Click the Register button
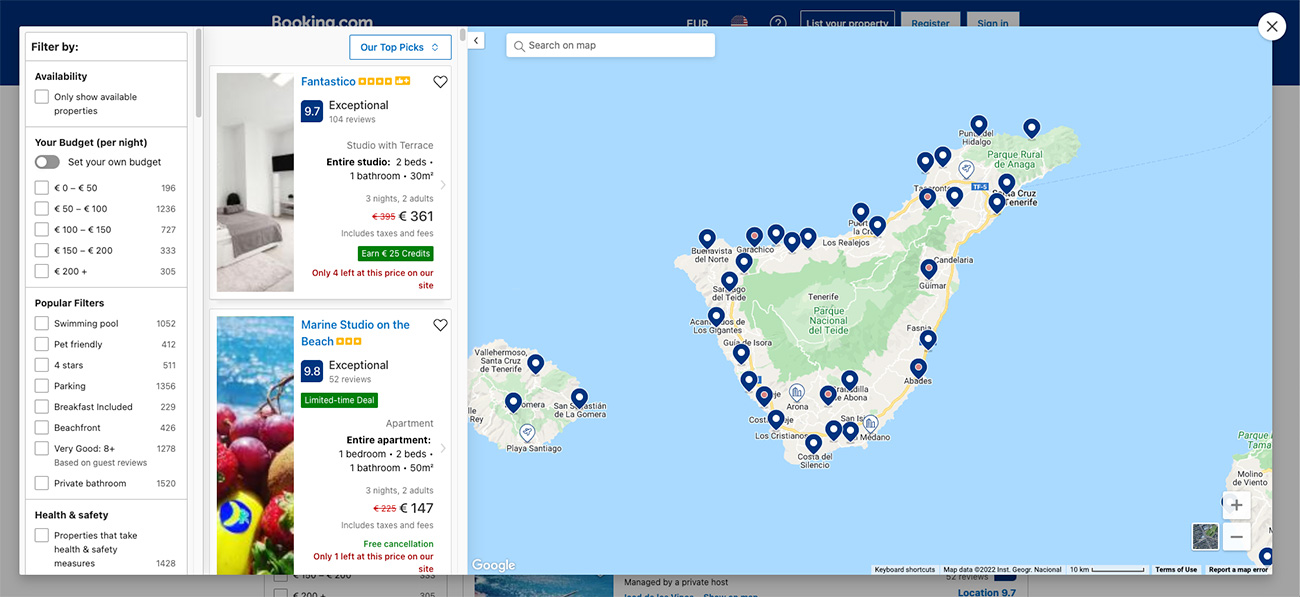Viewport: 1300px width, 597px height. point(930,23)
